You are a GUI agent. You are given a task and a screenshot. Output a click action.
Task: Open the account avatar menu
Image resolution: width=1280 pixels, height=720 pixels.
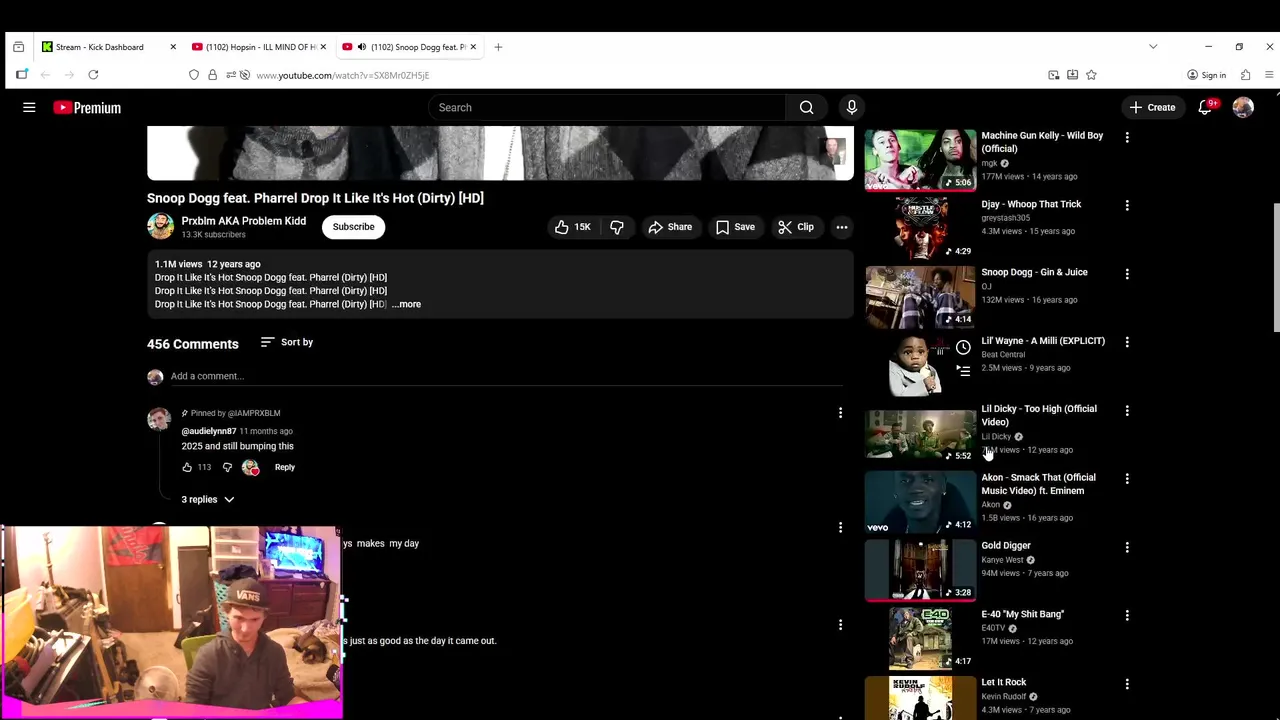(1243, 107)
